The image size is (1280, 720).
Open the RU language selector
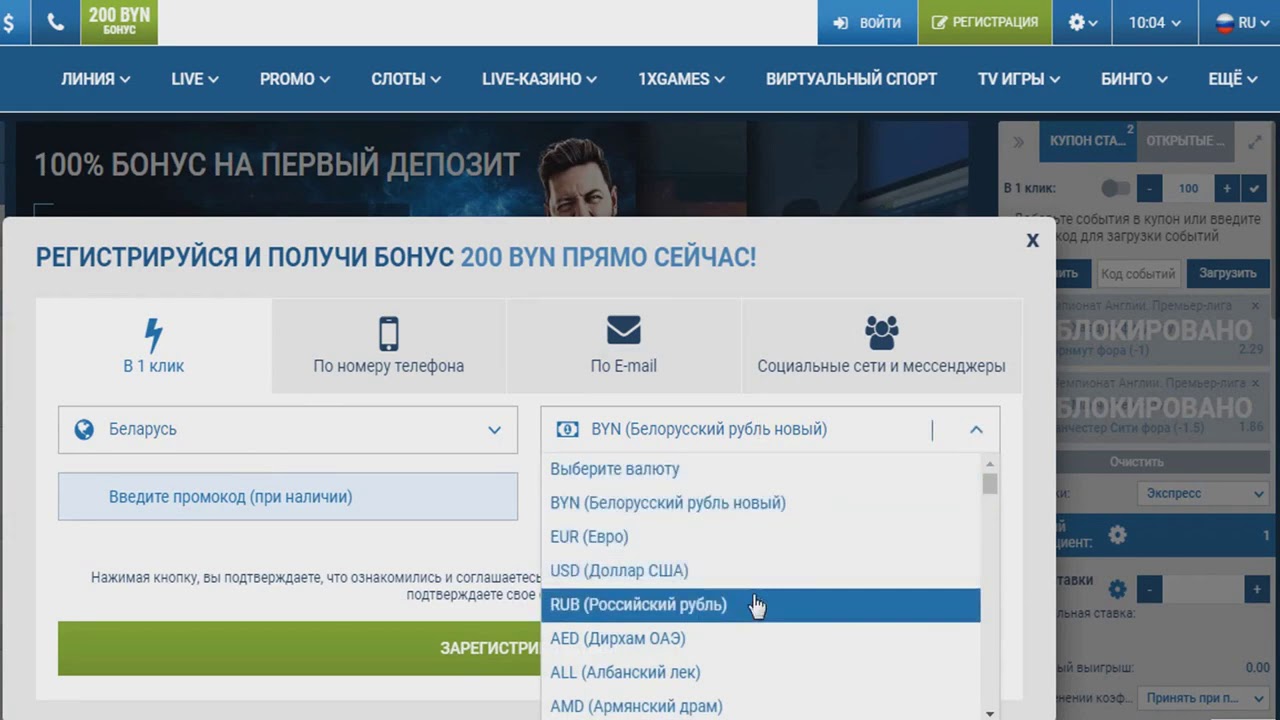[x=1239, y=22]
